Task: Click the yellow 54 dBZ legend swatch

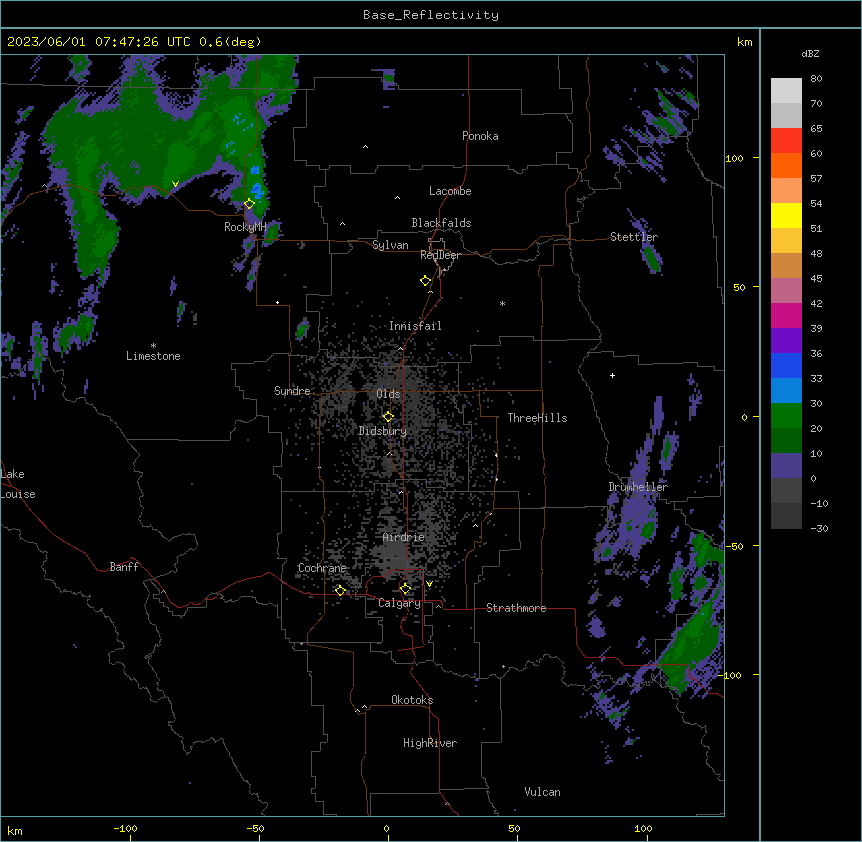Action: coord(786,215)
